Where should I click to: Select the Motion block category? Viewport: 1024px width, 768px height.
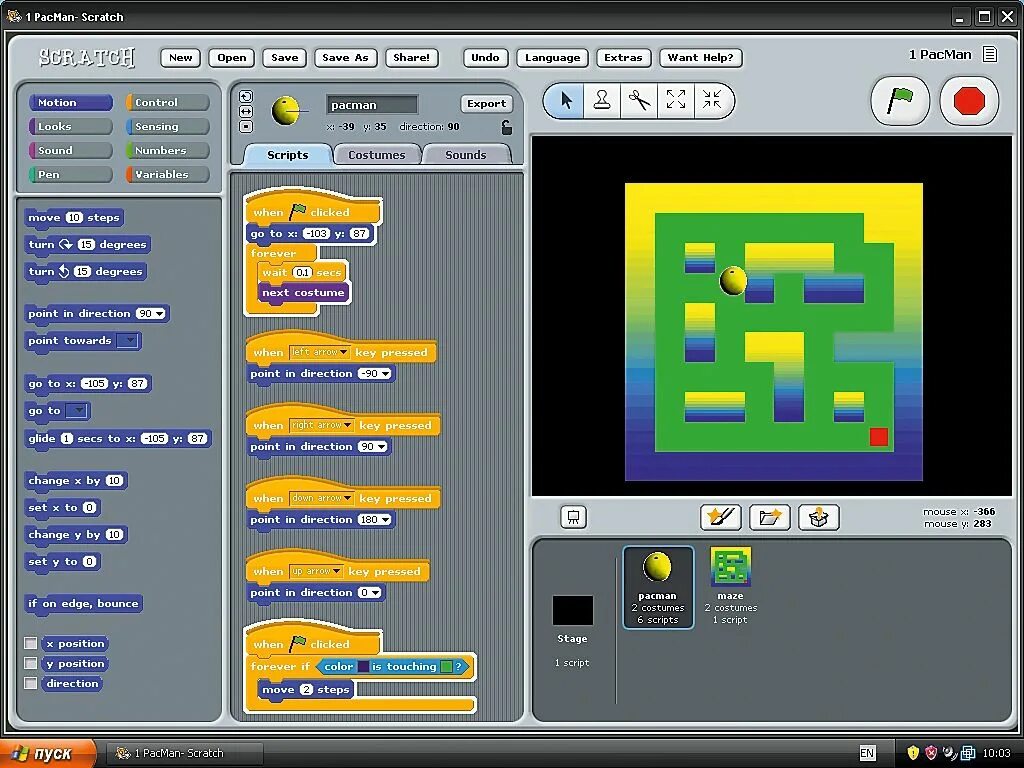[x=71, y=103]
